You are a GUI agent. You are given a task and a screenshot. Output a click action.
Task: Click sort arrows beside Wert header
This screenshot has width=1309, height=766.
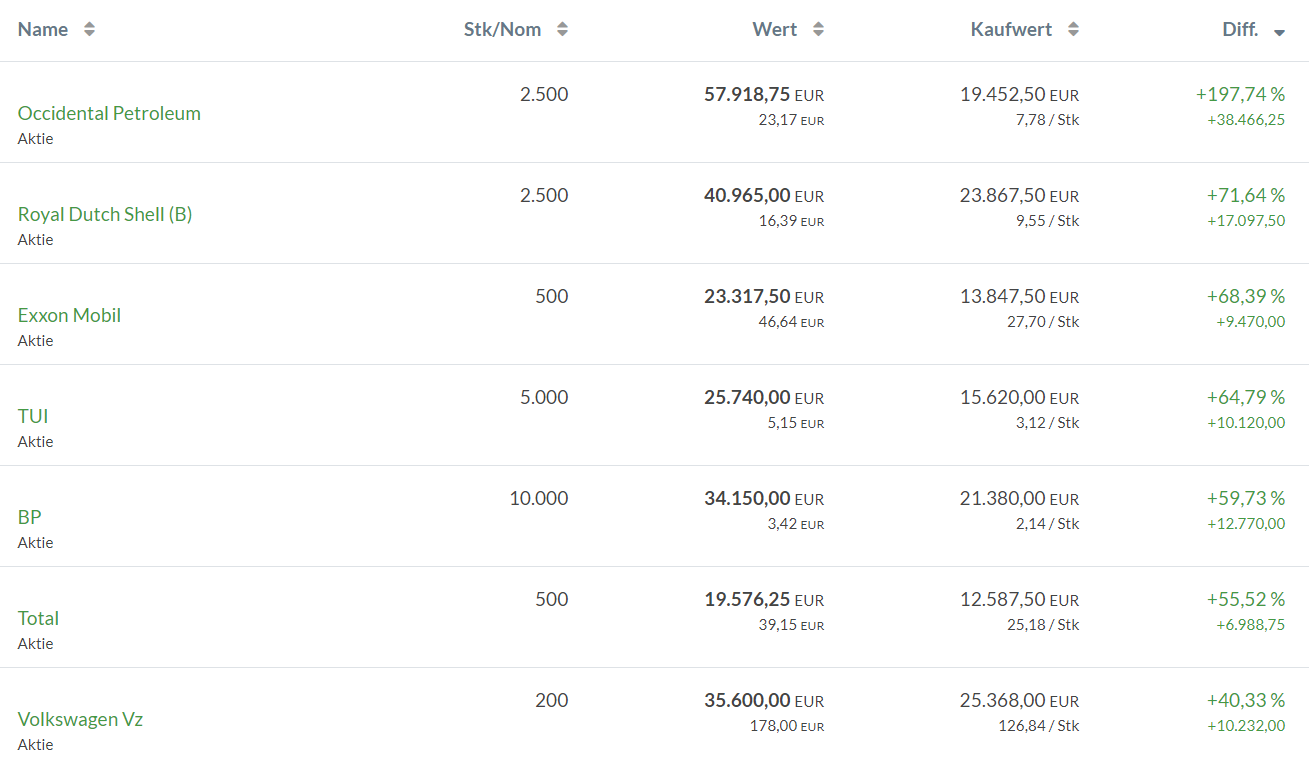click(x=818, y=30)
